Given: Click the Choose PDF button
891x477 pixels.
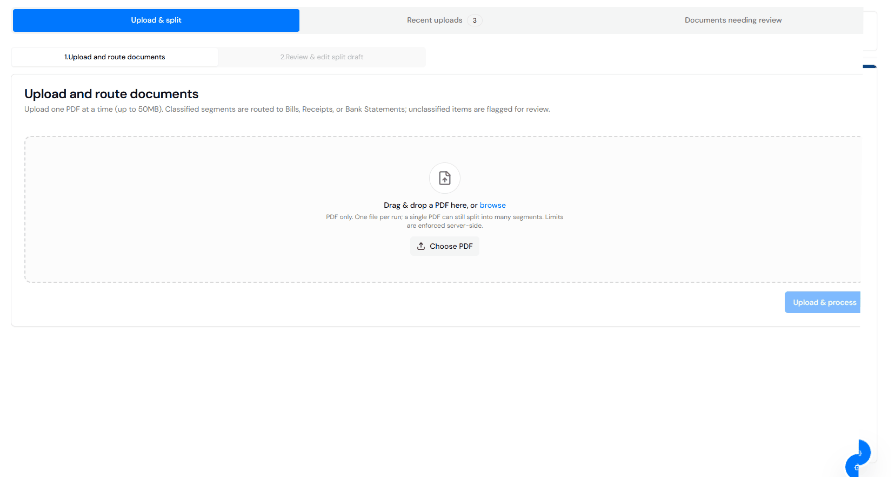Looking at the screenshot, I should click(444, 246).
